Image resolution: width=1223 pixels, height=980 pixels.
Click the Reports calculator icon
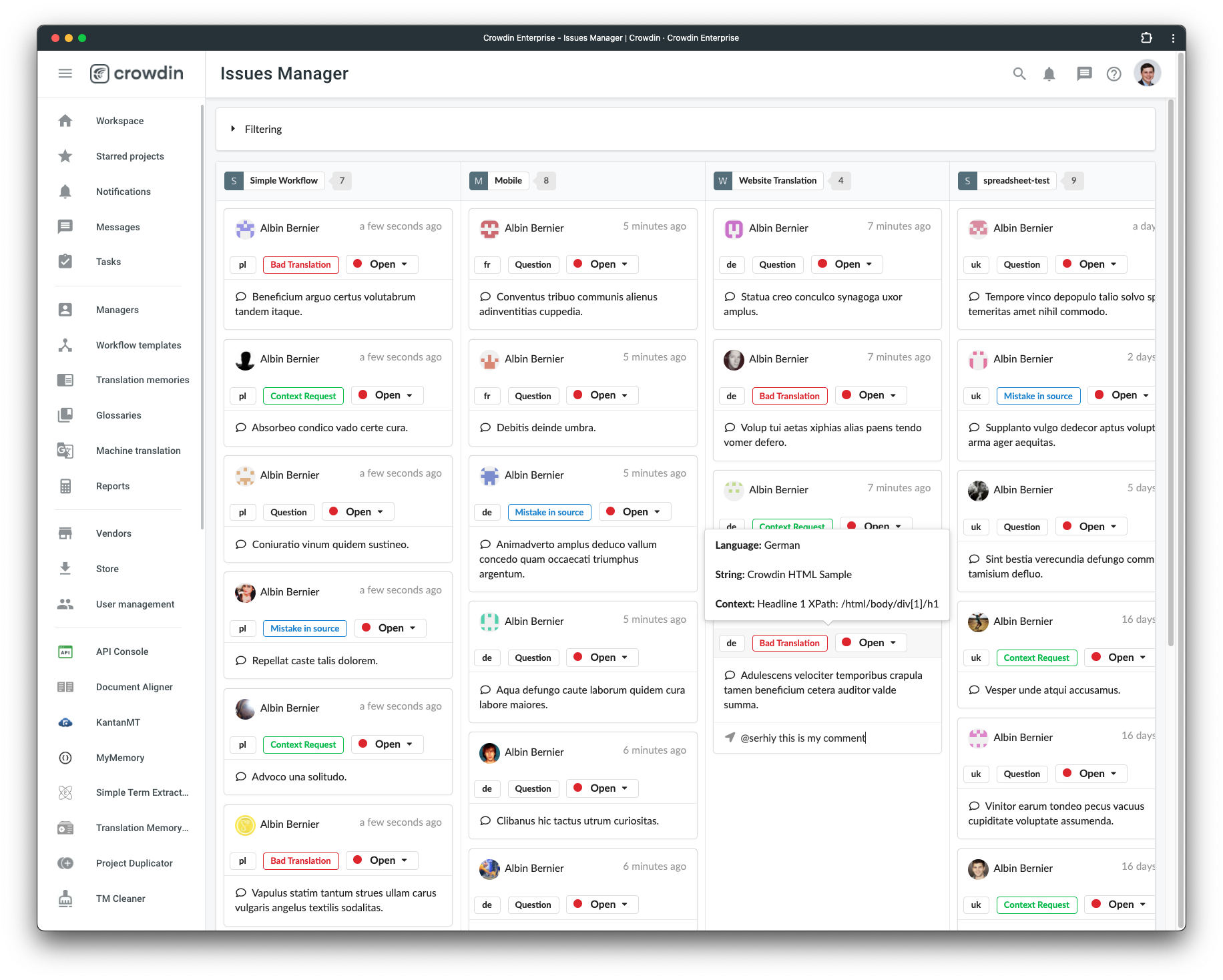point(65,486)
